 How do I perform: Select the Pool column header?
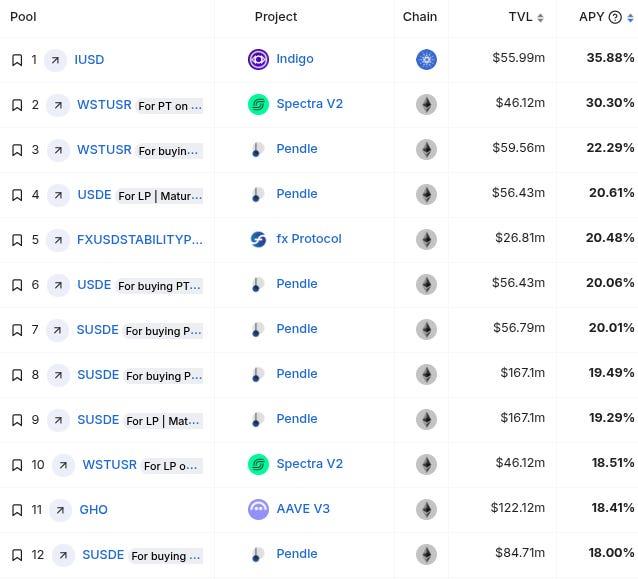point(23,17)
